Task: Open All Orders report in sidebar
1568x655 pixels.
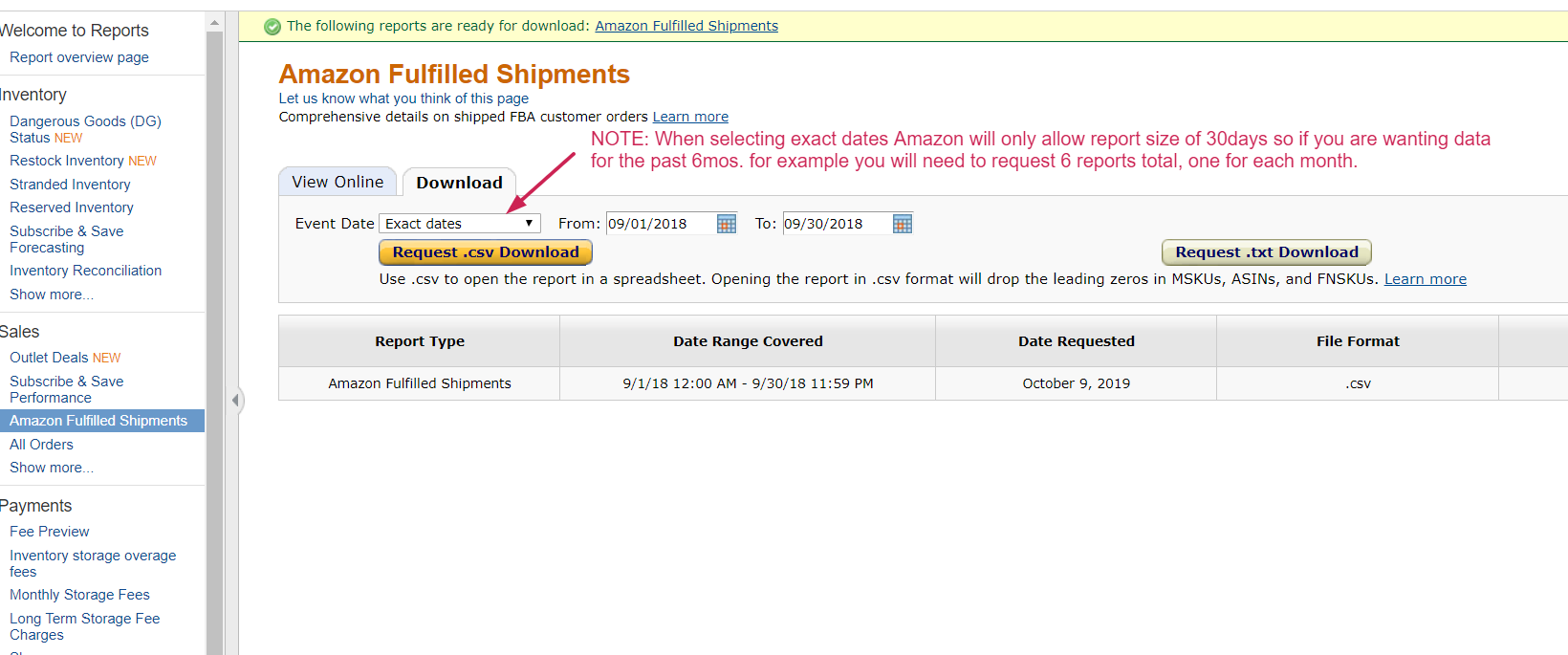Action: click(x=41, y=445)
